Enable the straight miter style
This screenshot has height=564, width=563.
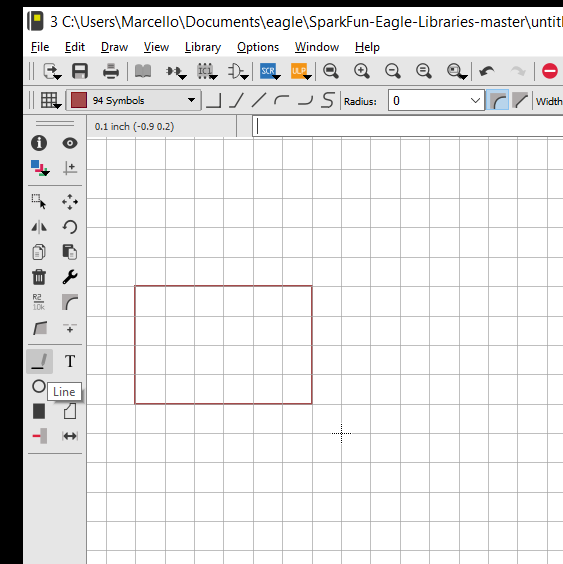pos(520,100)
